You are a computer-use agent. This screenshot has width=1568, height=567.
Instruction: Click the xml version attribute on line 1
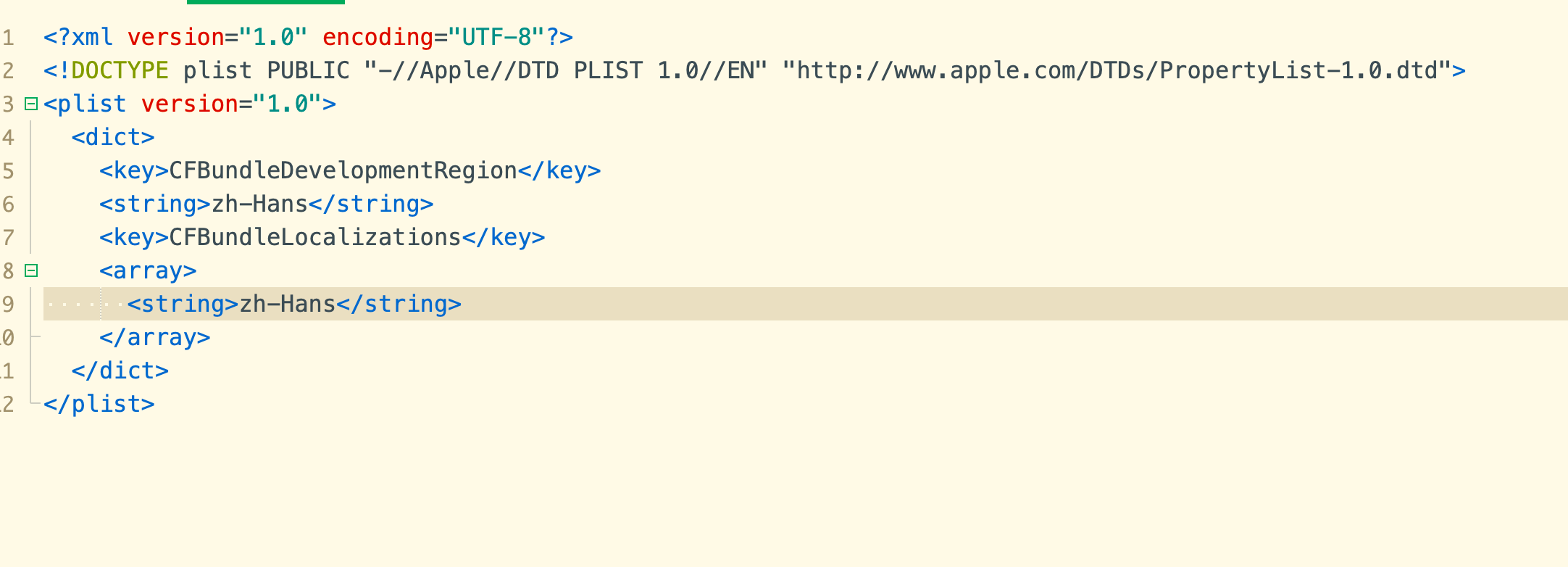click(176, 37)
